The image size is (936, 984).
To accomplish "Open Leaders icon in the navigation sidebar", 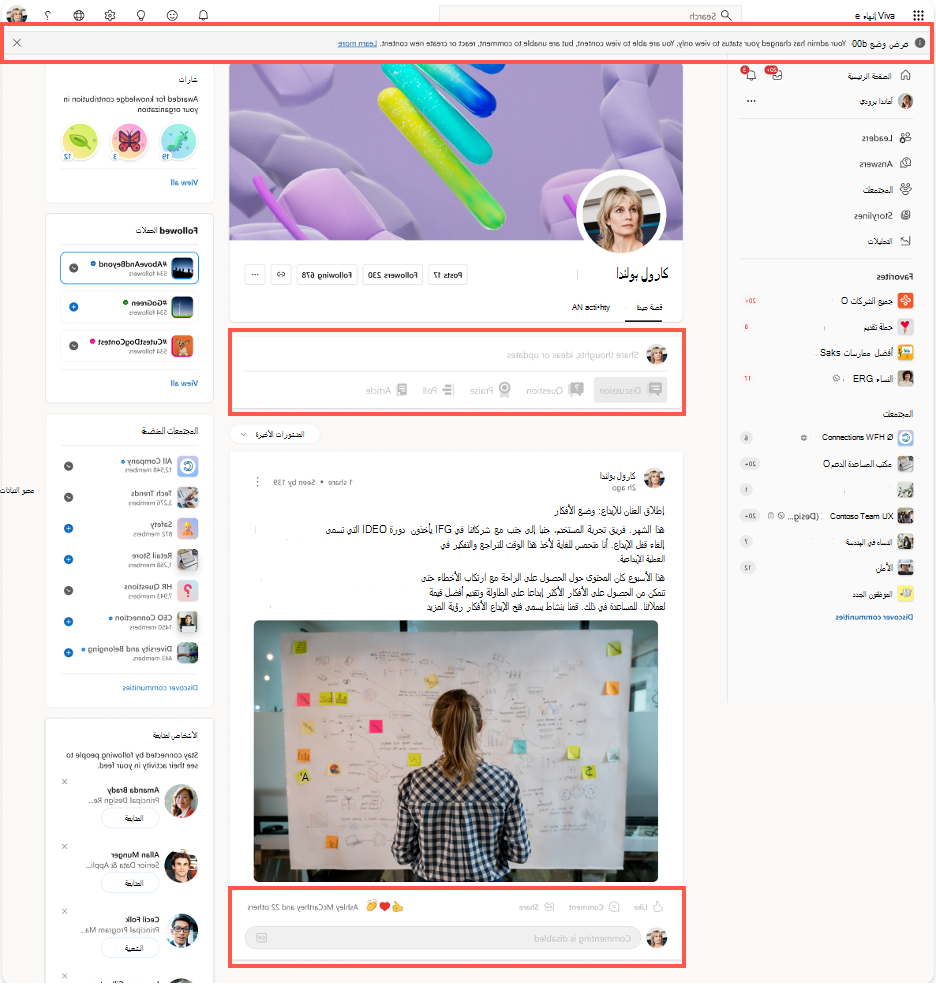I will click(x=905, y=137).
